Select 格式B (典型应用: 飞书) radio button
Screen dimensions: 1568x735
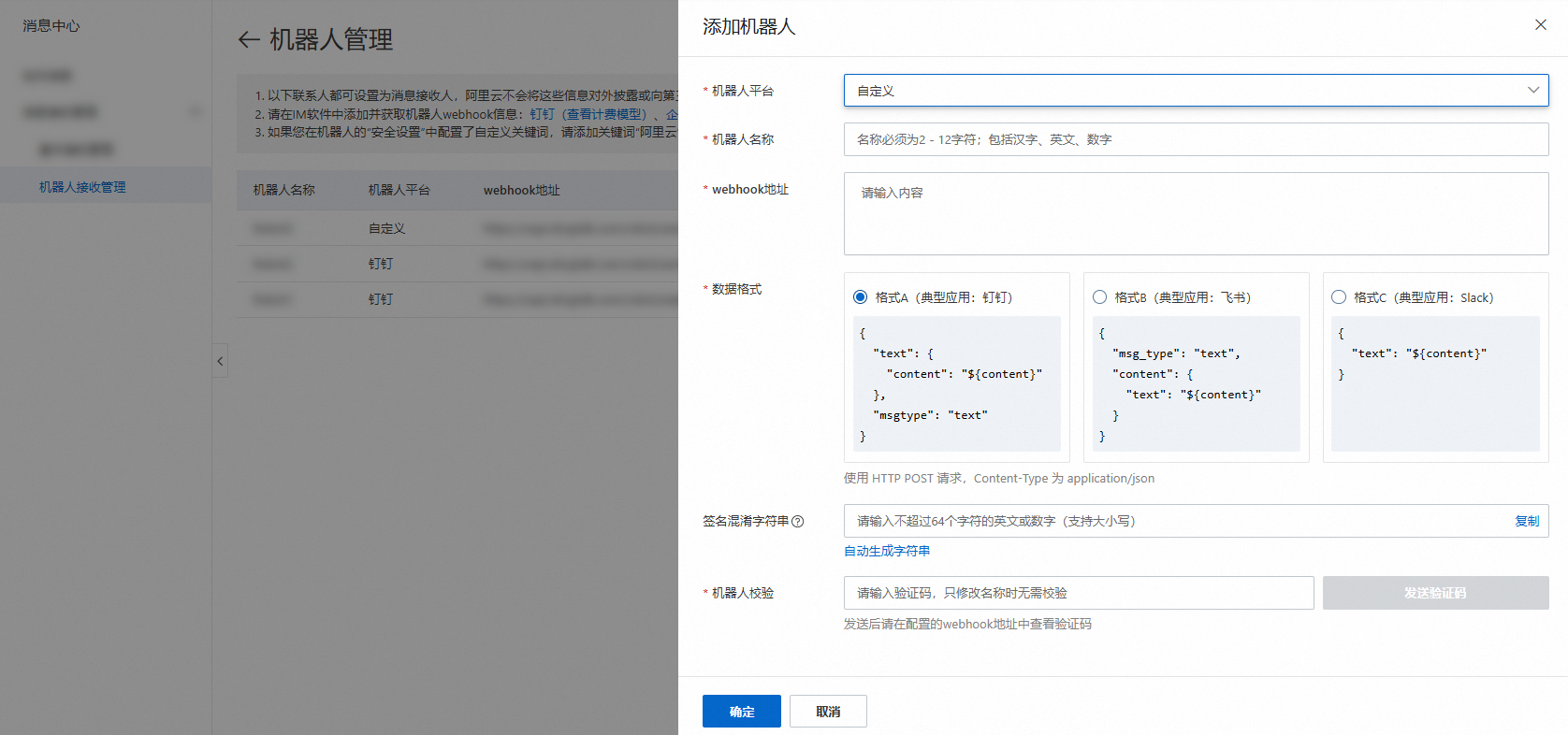click(1100, 297)
